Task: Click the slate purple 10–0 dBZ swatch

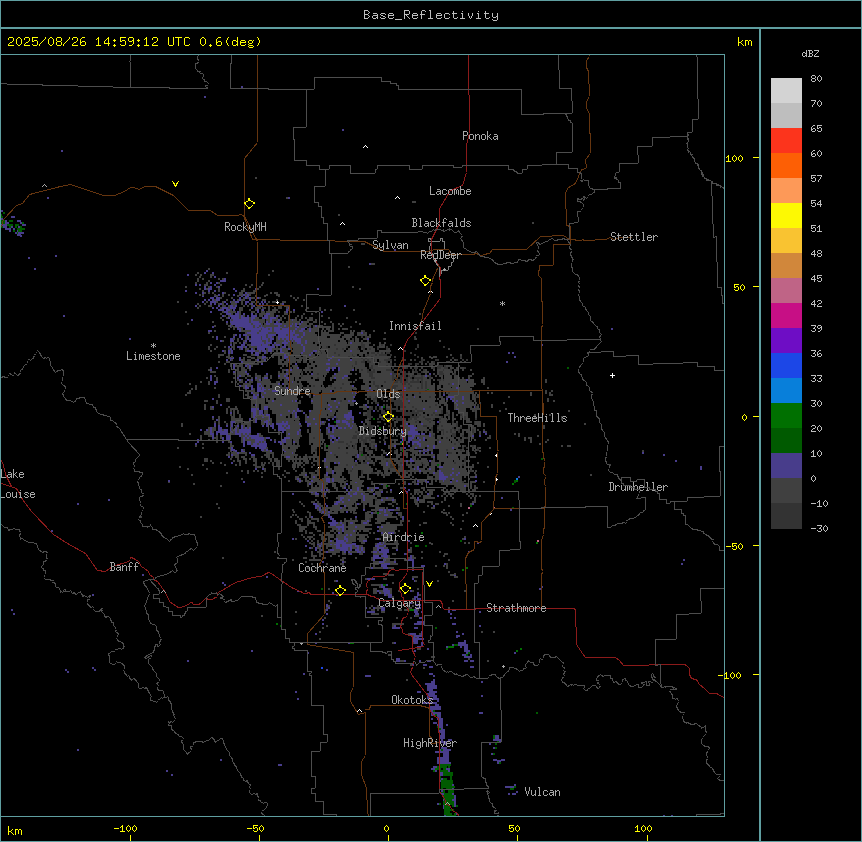Action: click(x=786, y=466)
